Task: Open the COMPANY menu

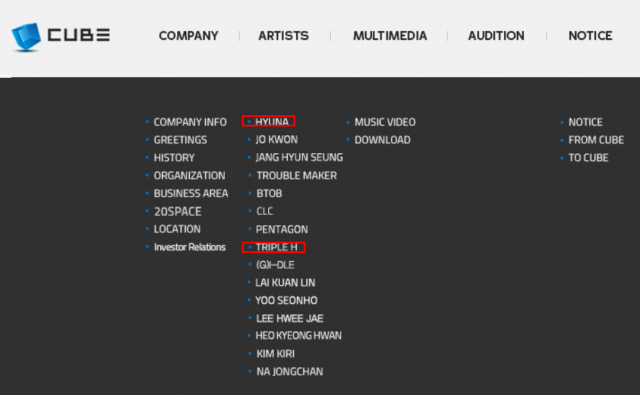Action: pyautogui.click(x=189, y=36)
